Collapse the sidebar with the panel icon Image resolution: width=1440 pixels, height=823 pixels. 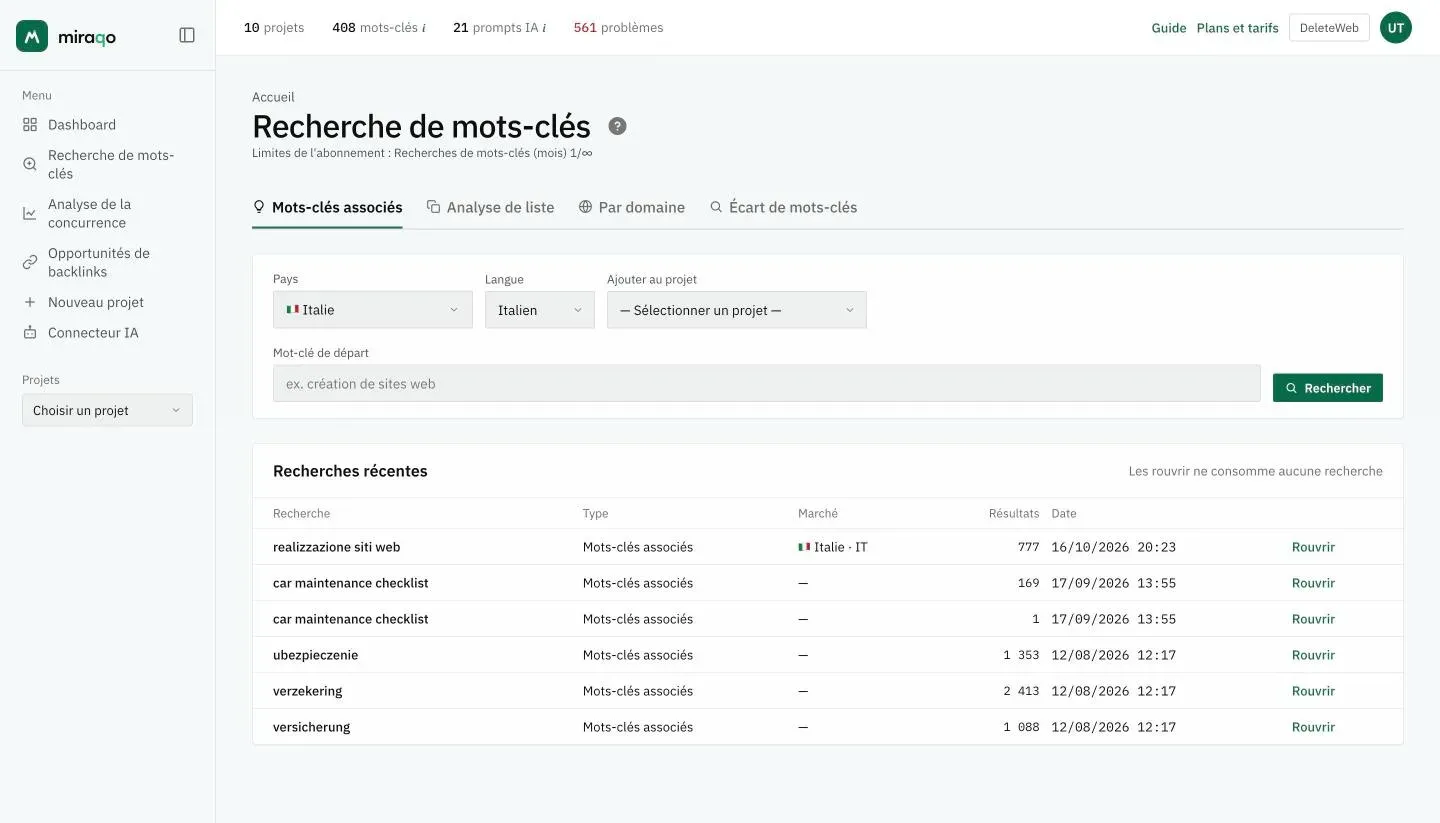click(187, 35)
